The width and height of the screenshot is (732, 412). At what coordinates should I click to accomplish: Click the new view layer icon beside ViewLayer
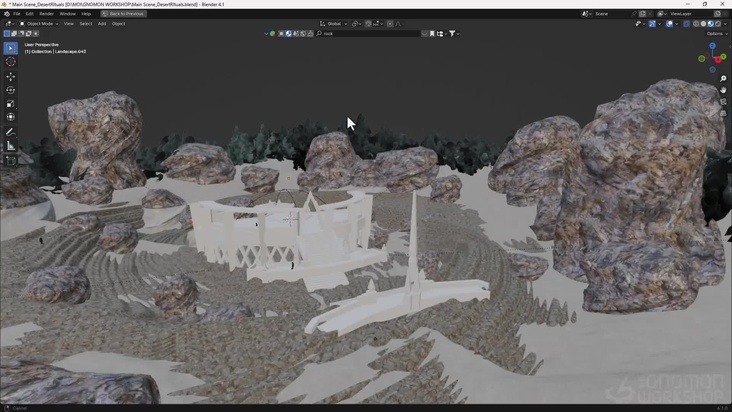[x=718, y=14]
